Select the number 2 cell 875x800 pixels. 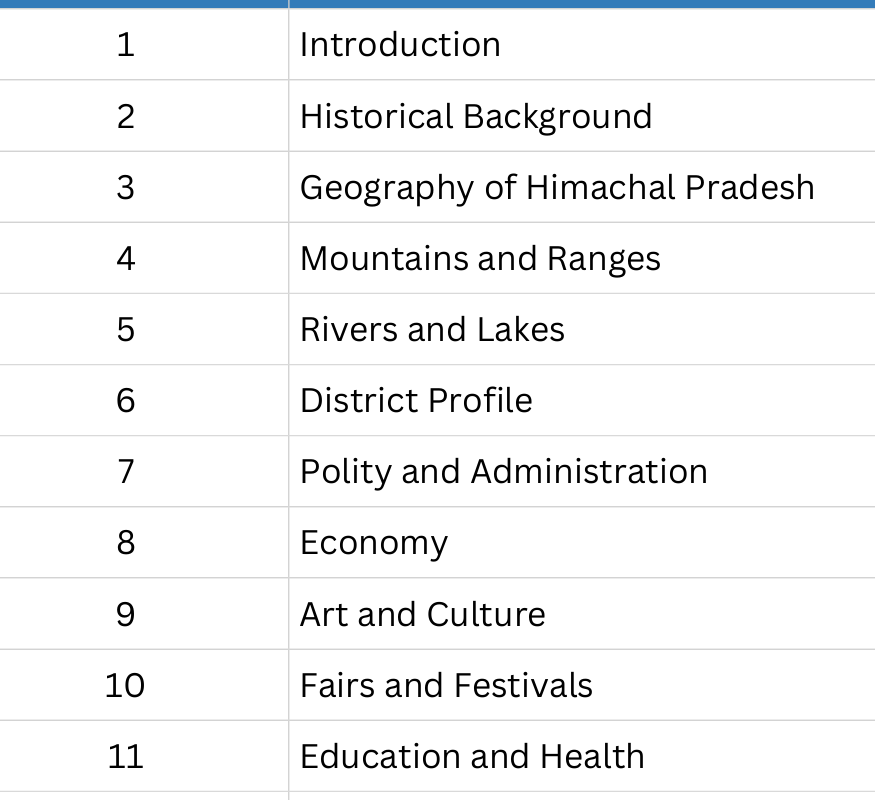[125, 117]
